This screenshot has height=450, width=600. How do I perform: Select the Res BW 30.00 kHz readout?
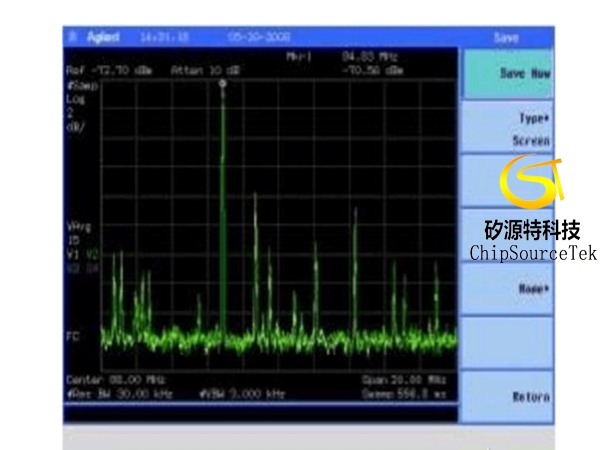coord(120,394)
